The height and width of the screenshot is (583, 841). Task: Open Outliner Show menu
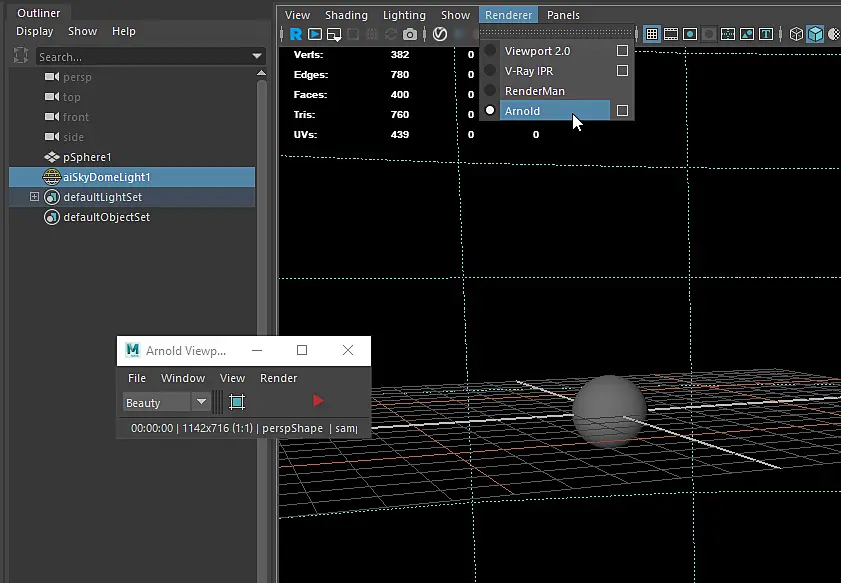point(82,31)
